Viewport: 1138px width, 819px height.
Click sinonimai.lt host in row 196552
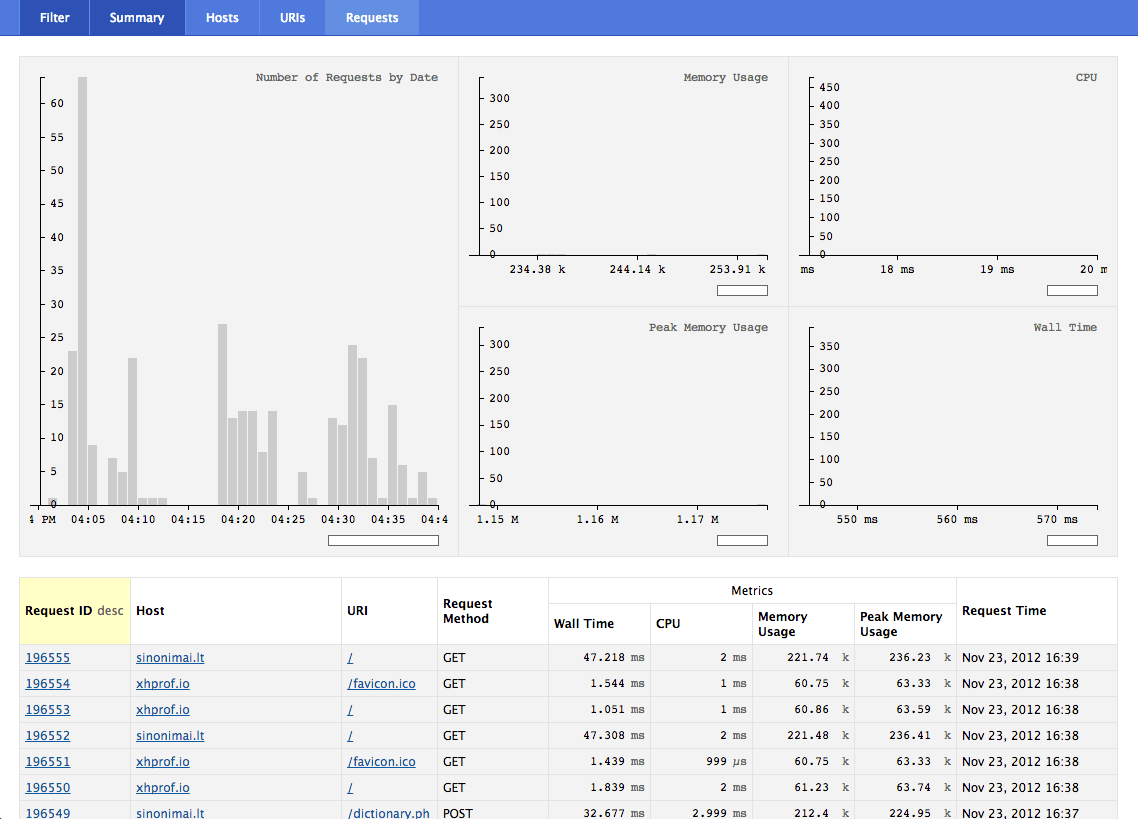(170, 736)
